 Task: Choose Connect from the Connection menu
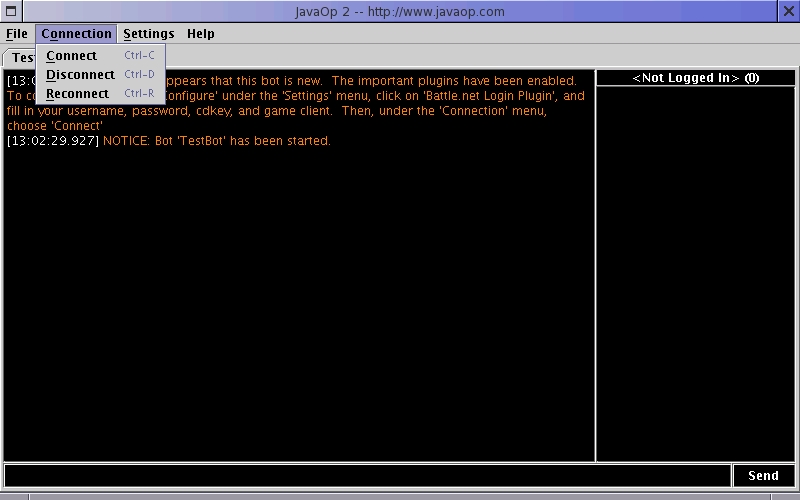(101, 56)
